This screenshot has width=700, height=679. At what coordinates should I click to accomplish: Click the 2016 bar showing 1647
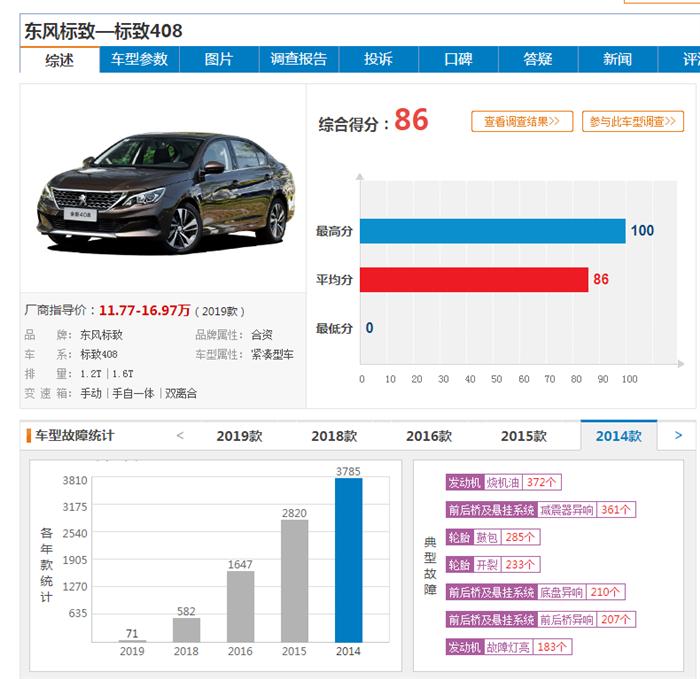tap(241, 607)
